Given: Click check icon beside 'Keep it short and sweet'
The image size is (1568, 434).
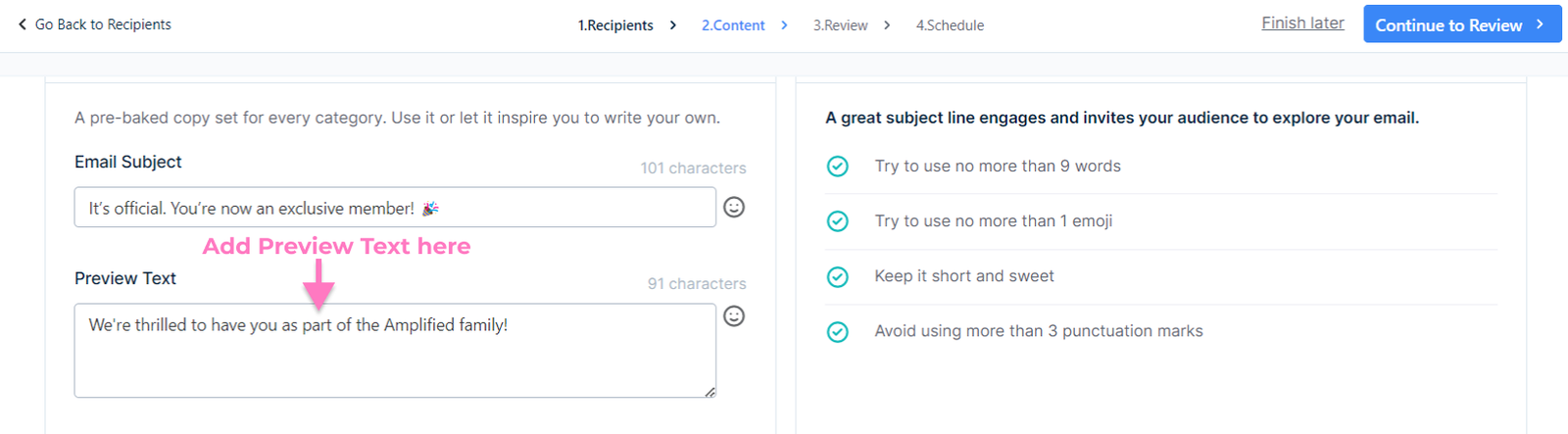Looking at the screenshot, I should click(837, 276).
